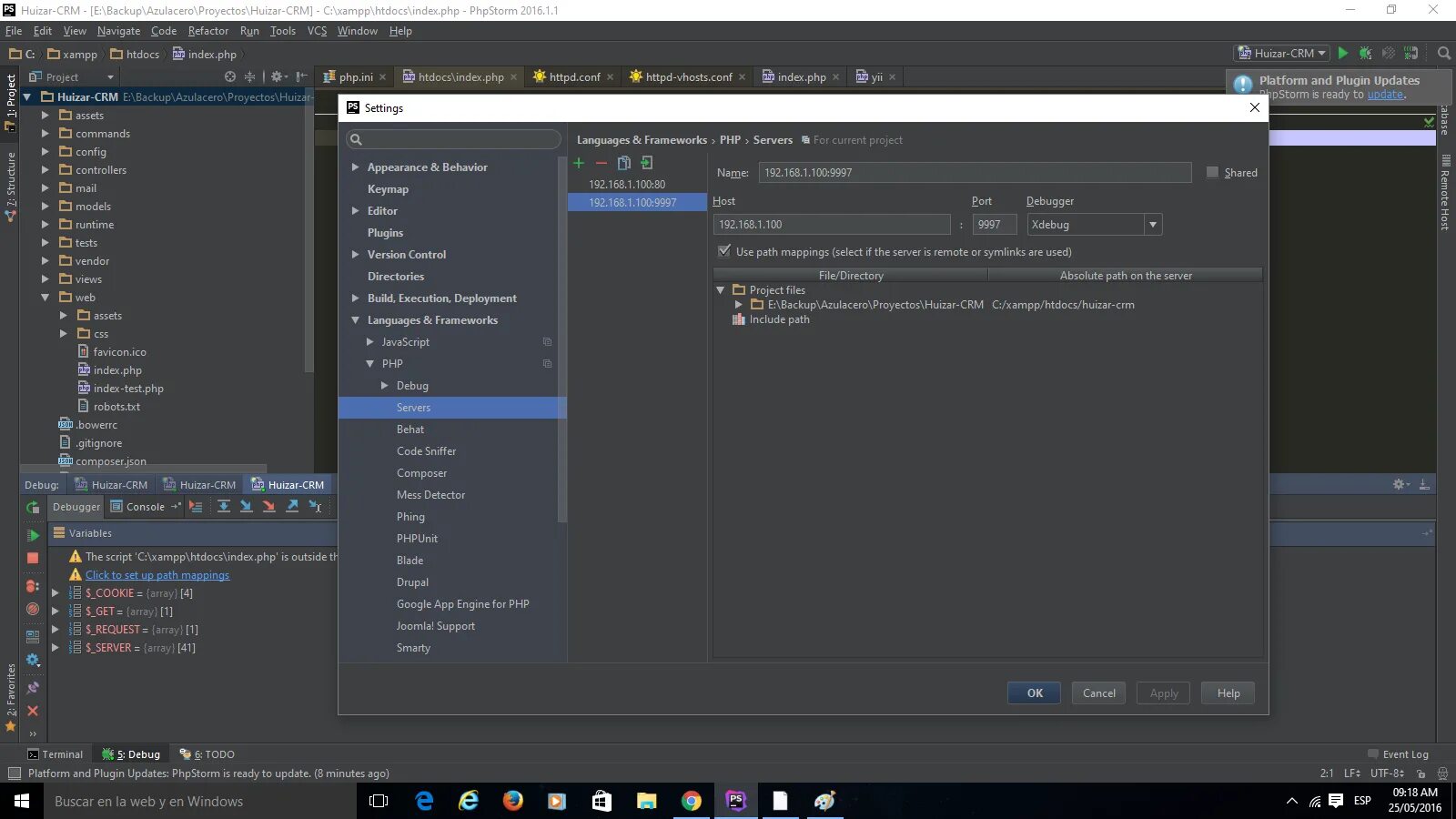Screen dimensions: 1456x819
Task: Click the update link in the notification
Action: tap(1385, 95)
